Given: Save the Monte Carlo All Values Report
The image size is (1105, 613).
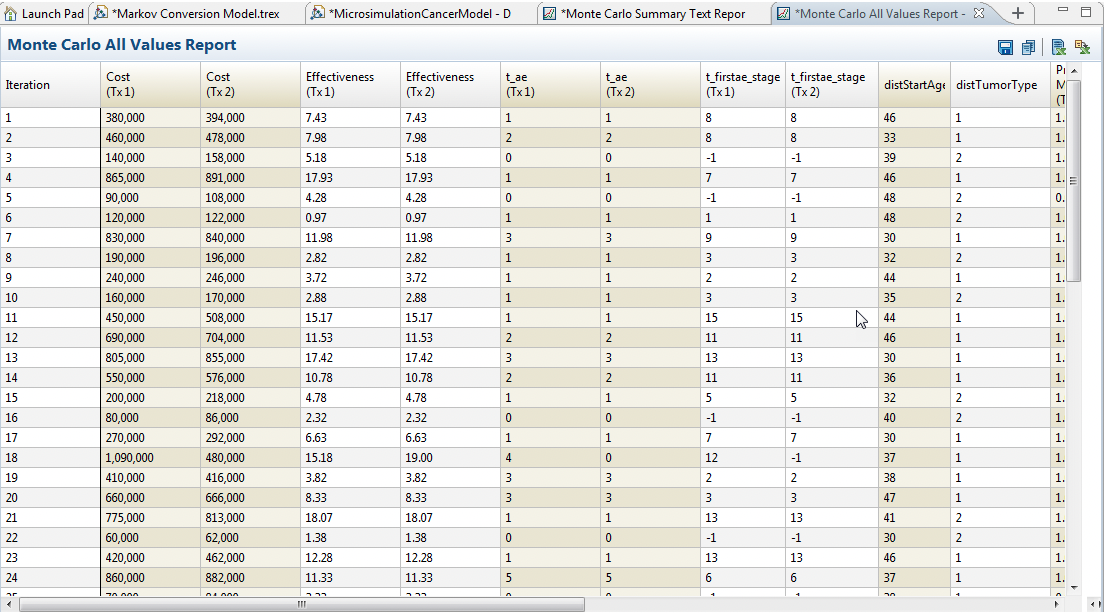Looking at the screenshot, I should (1007, 45).
